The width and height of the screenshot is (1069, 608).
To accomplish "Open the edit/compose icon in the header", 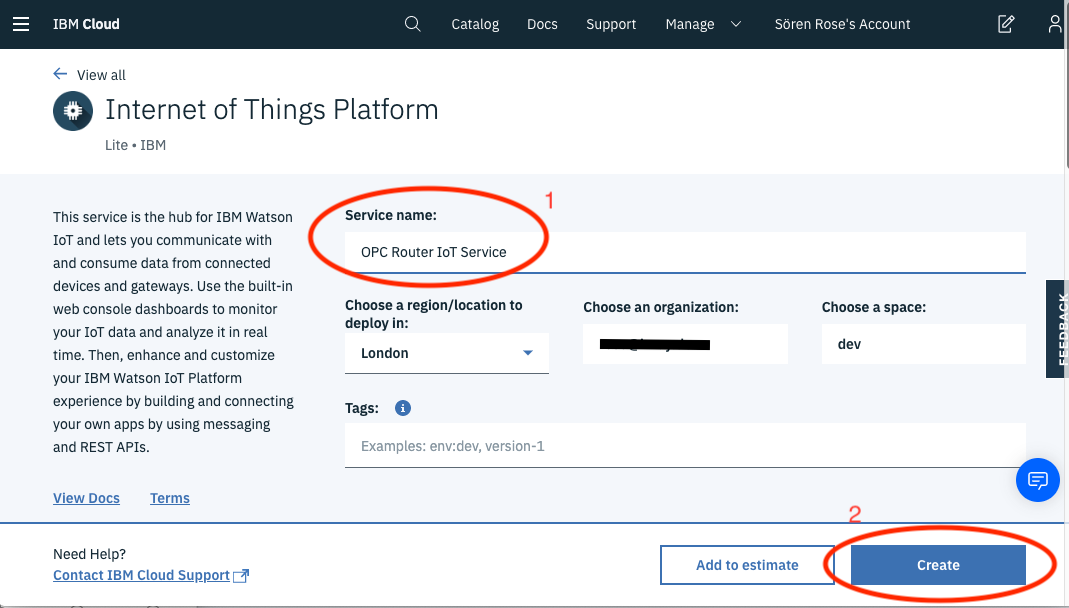I will 1006,23.
